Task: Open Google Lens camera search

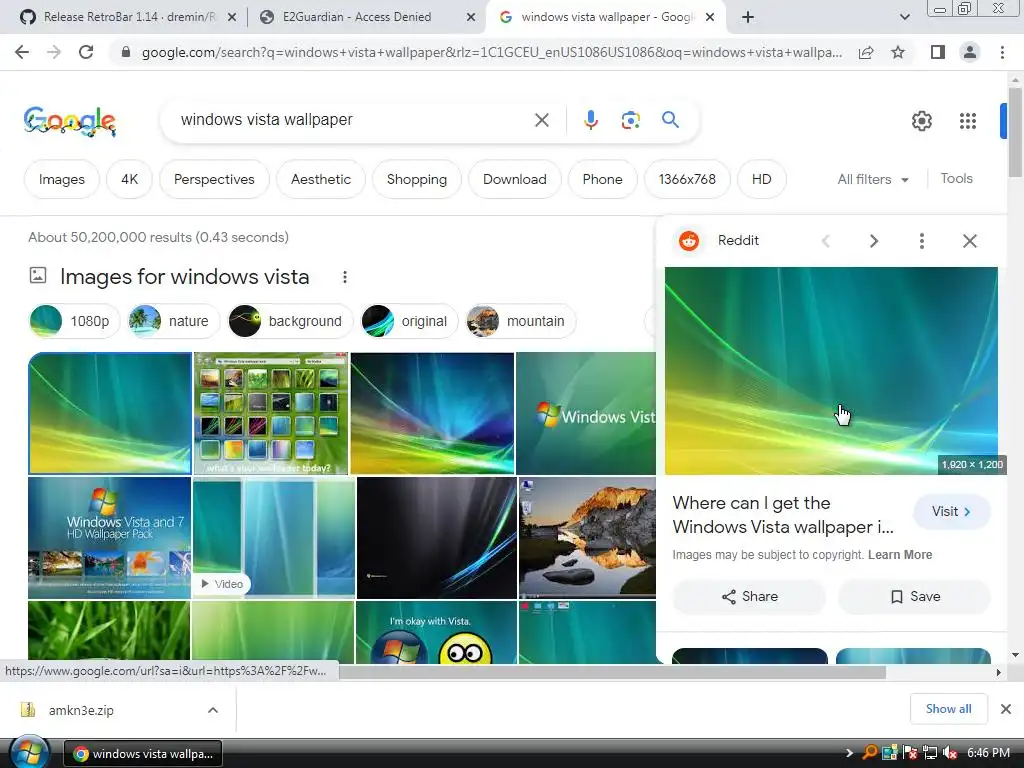Action: [x=630, y=120]
